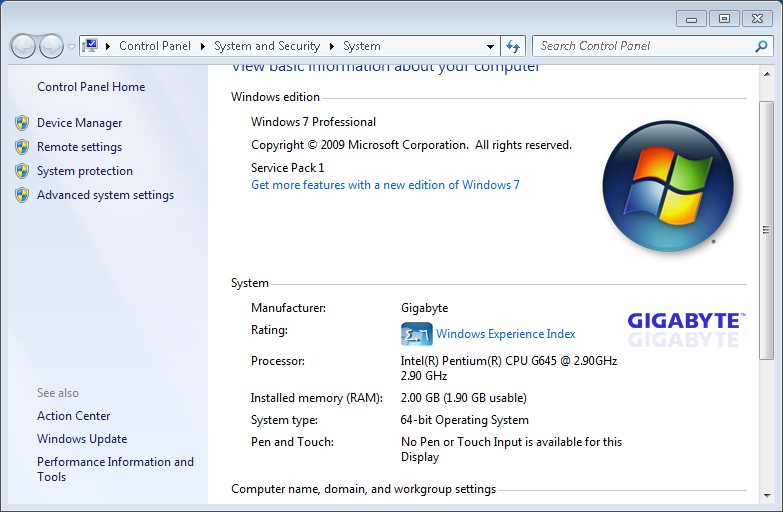Click the Windows logo orb image
783x512 pixels.
[668, 186]
